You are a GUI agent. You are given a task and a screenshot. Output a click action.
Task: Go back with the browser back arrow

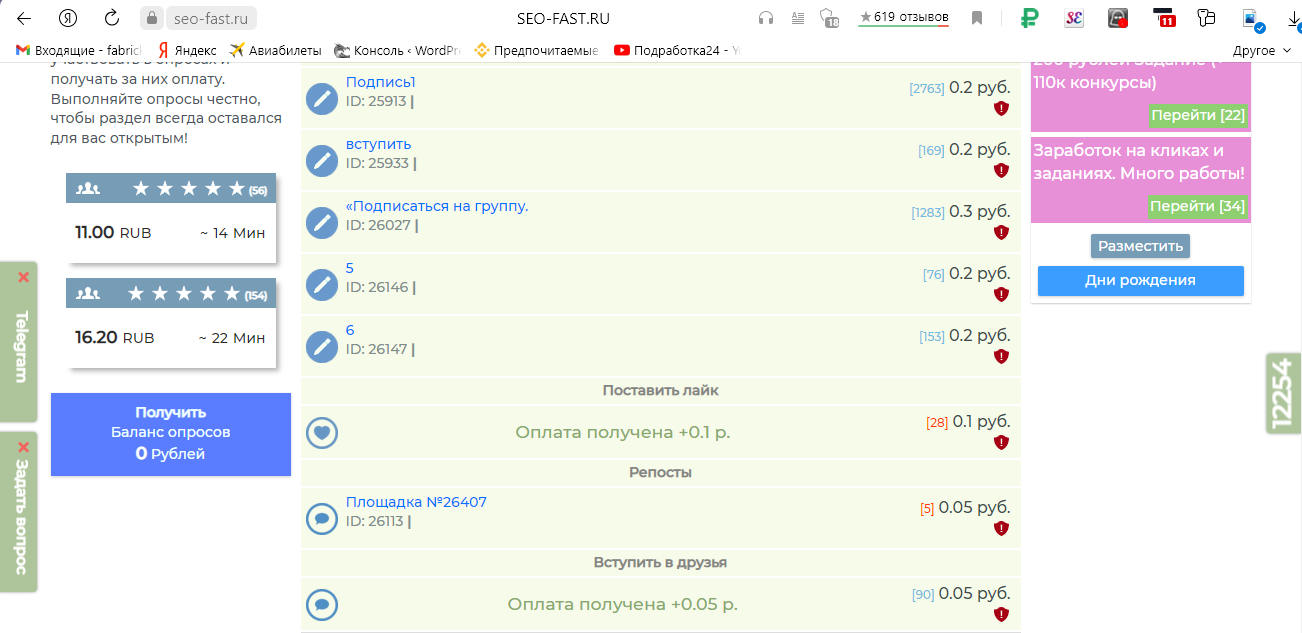coord(24,18)
